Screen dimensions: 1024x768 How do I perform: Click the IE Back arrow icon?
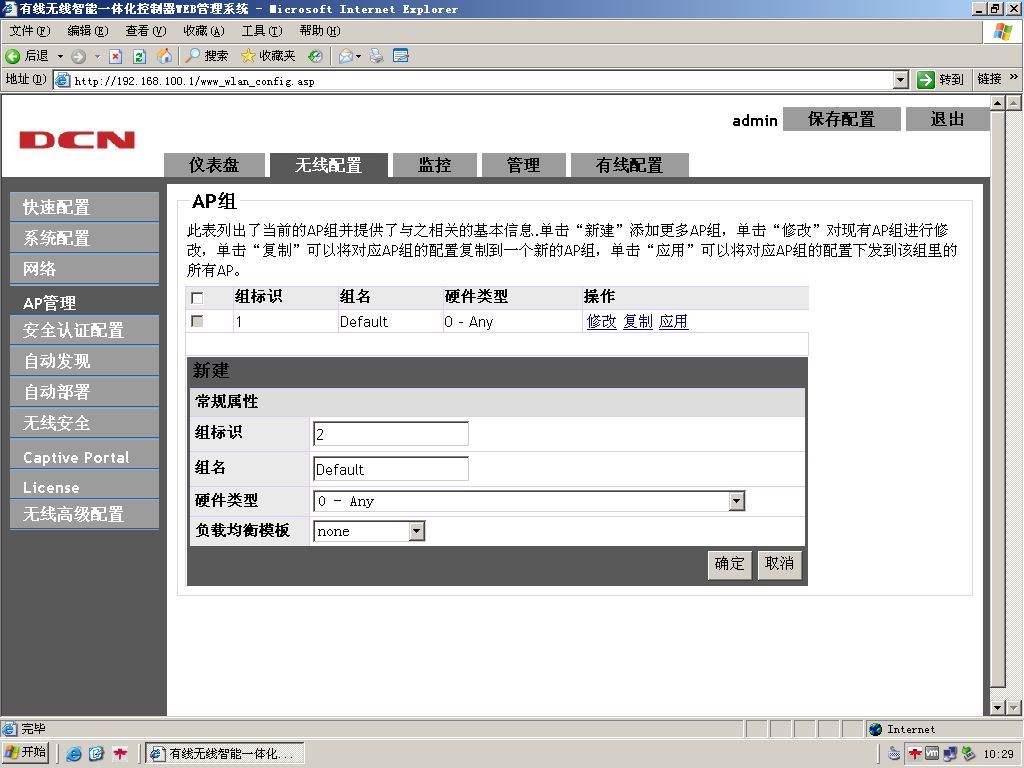pyautogui.click(x=12, y=56)
